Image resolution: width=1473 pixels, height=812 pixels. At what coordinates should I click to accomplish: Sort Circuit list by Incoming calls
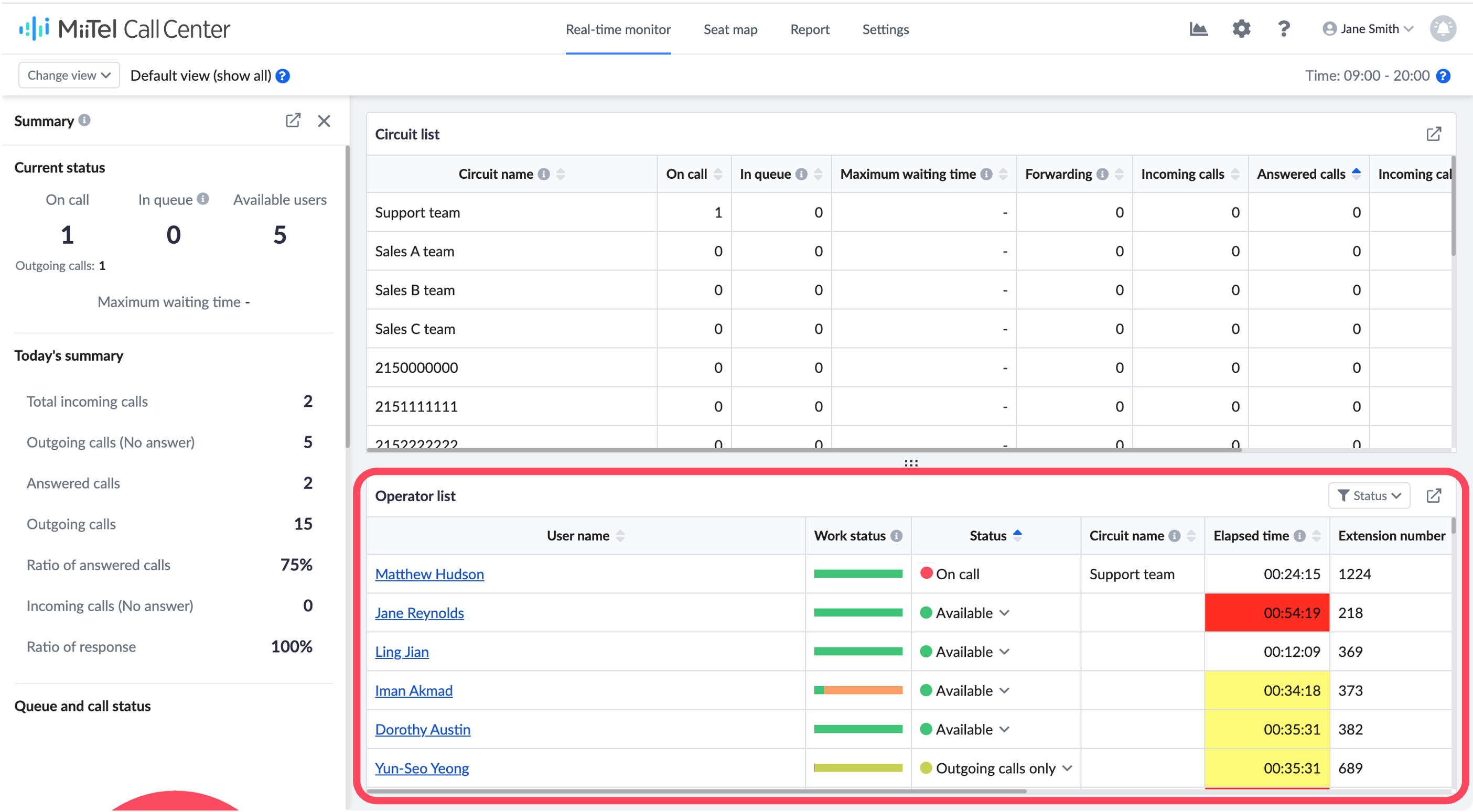pos(1235,174)
